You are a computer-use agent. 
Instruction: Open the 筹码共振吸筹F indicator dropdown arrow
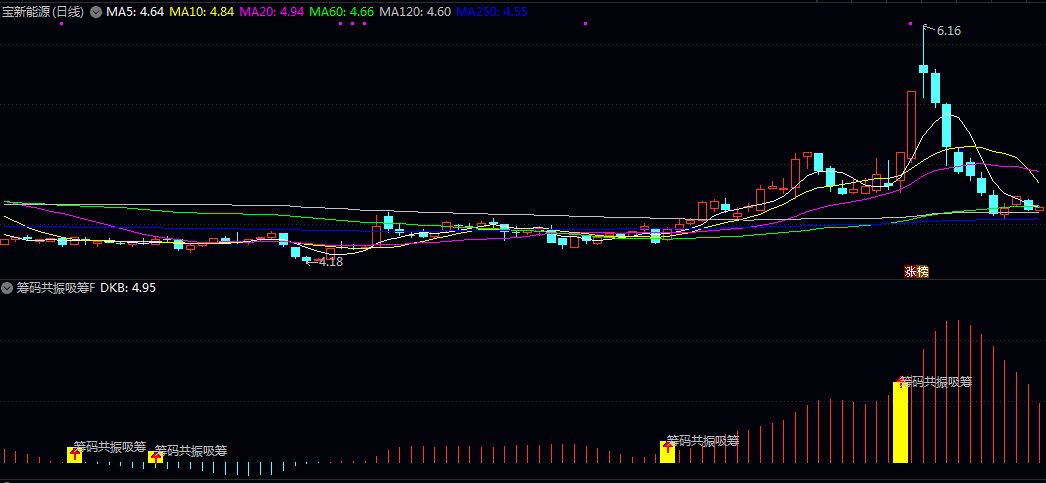click(7, 288)
